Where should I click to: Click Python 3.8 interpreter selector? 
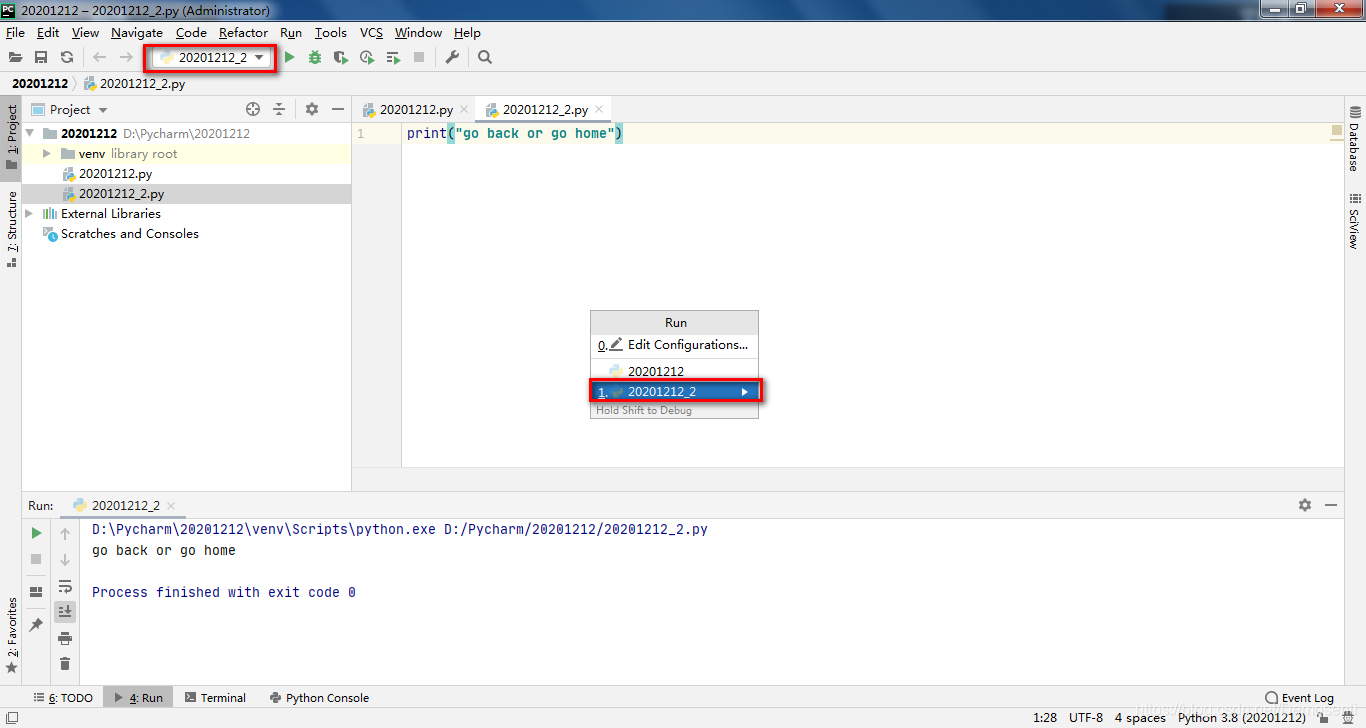(1241, 717)
